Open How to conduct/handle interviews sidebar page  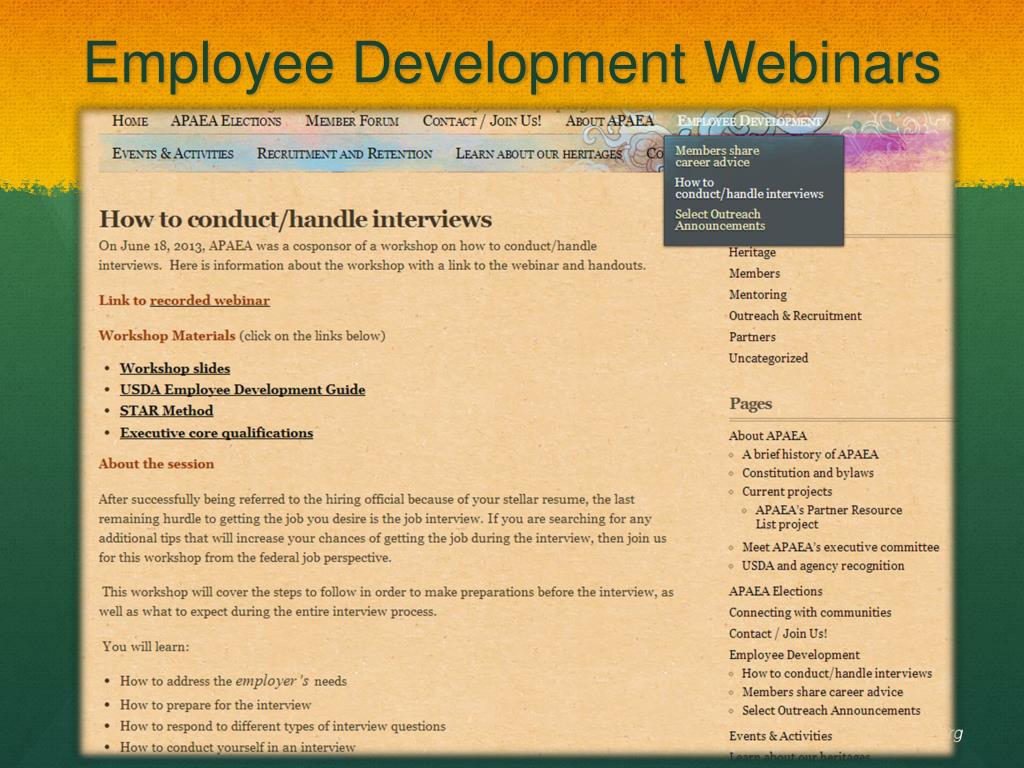click(837, 673)
